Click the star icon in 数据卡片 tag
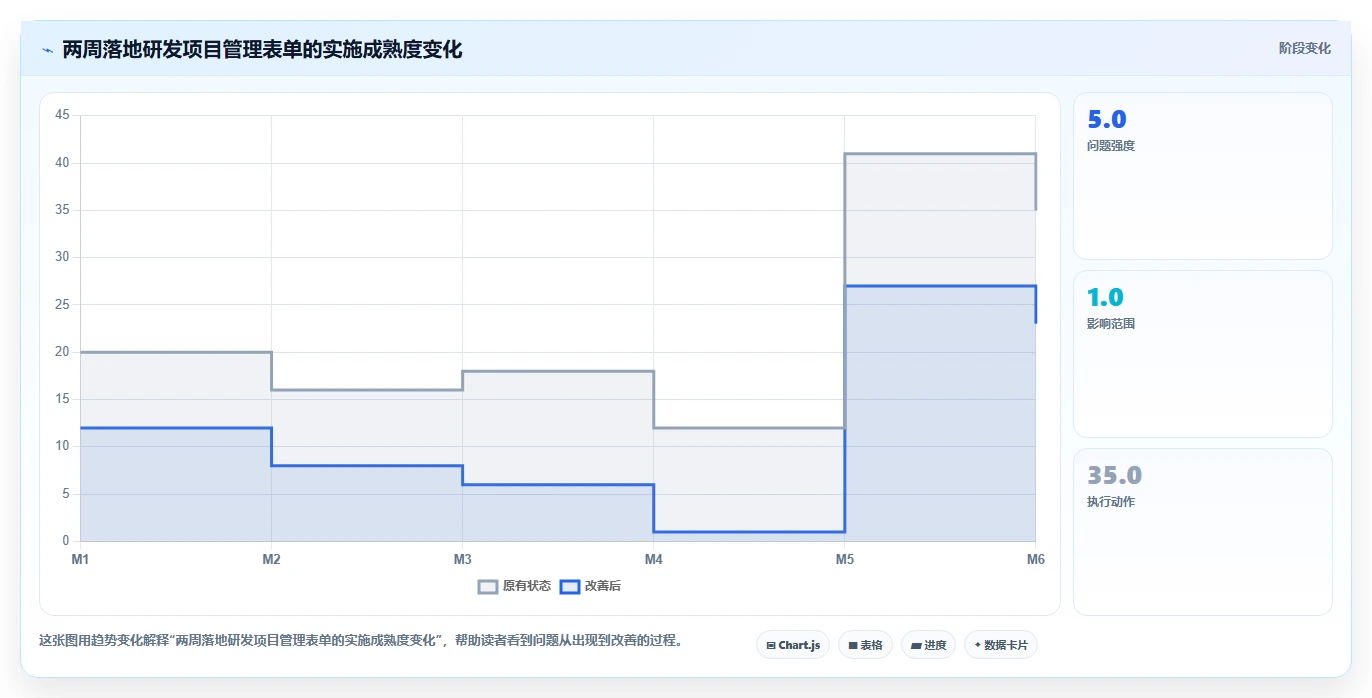 pos(977,645)
